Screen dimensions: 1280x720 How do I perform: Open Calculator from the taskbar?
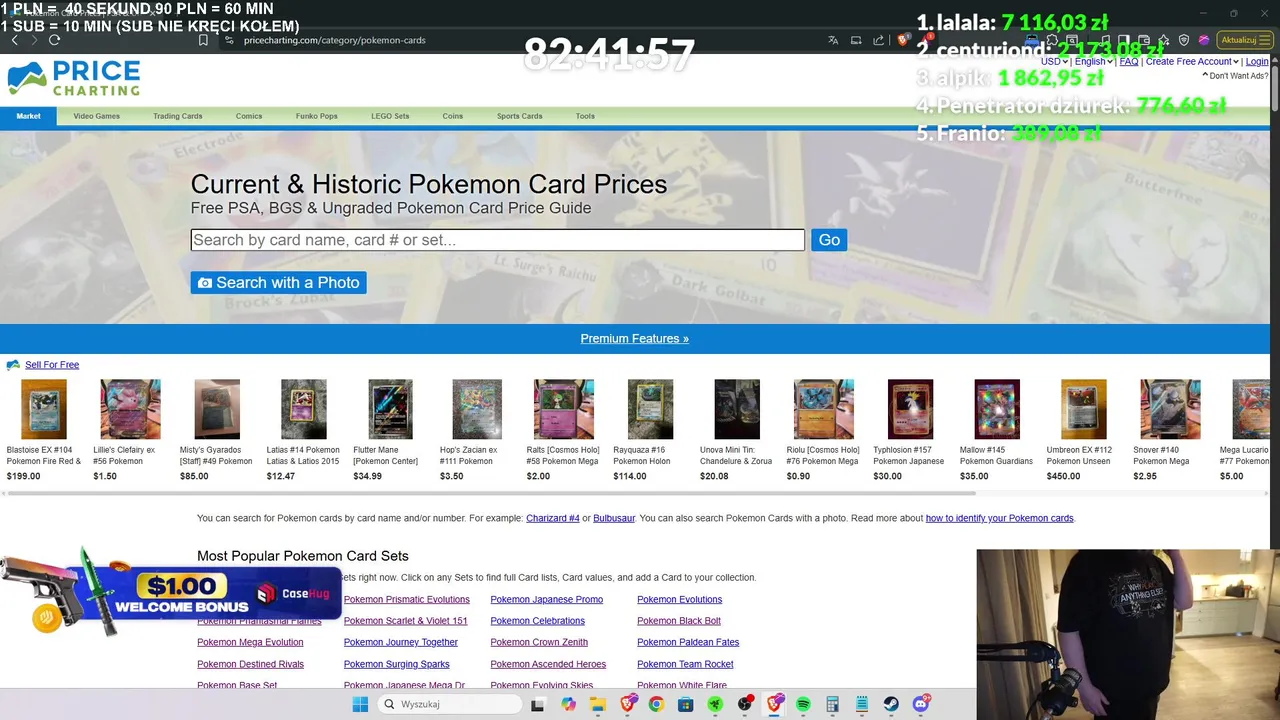(832, 704)
